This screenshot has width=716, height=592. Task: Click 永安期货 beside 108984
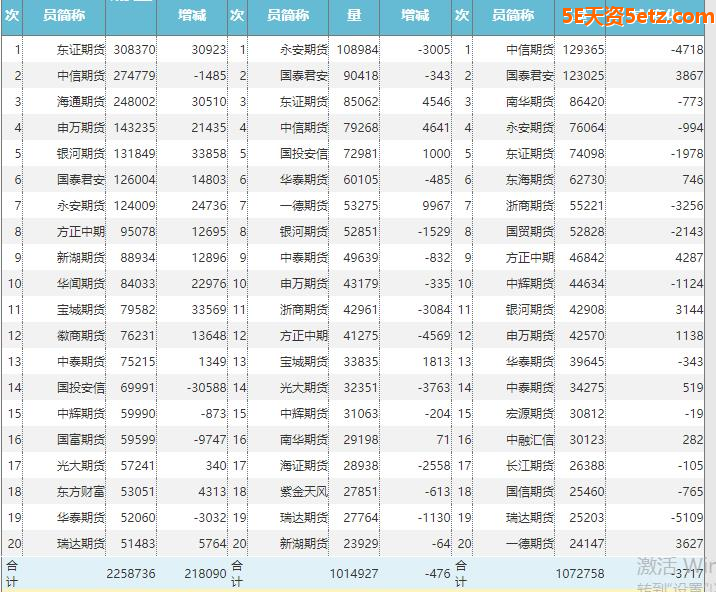pyautogui.click(x=304, y=49)
